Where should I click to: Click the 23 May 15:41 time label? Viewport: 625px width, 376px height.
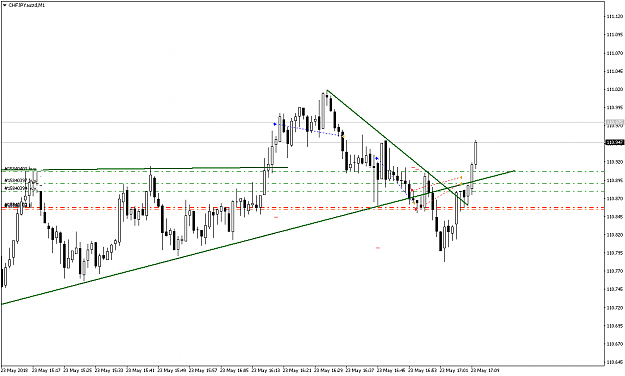tap(141, 370)
